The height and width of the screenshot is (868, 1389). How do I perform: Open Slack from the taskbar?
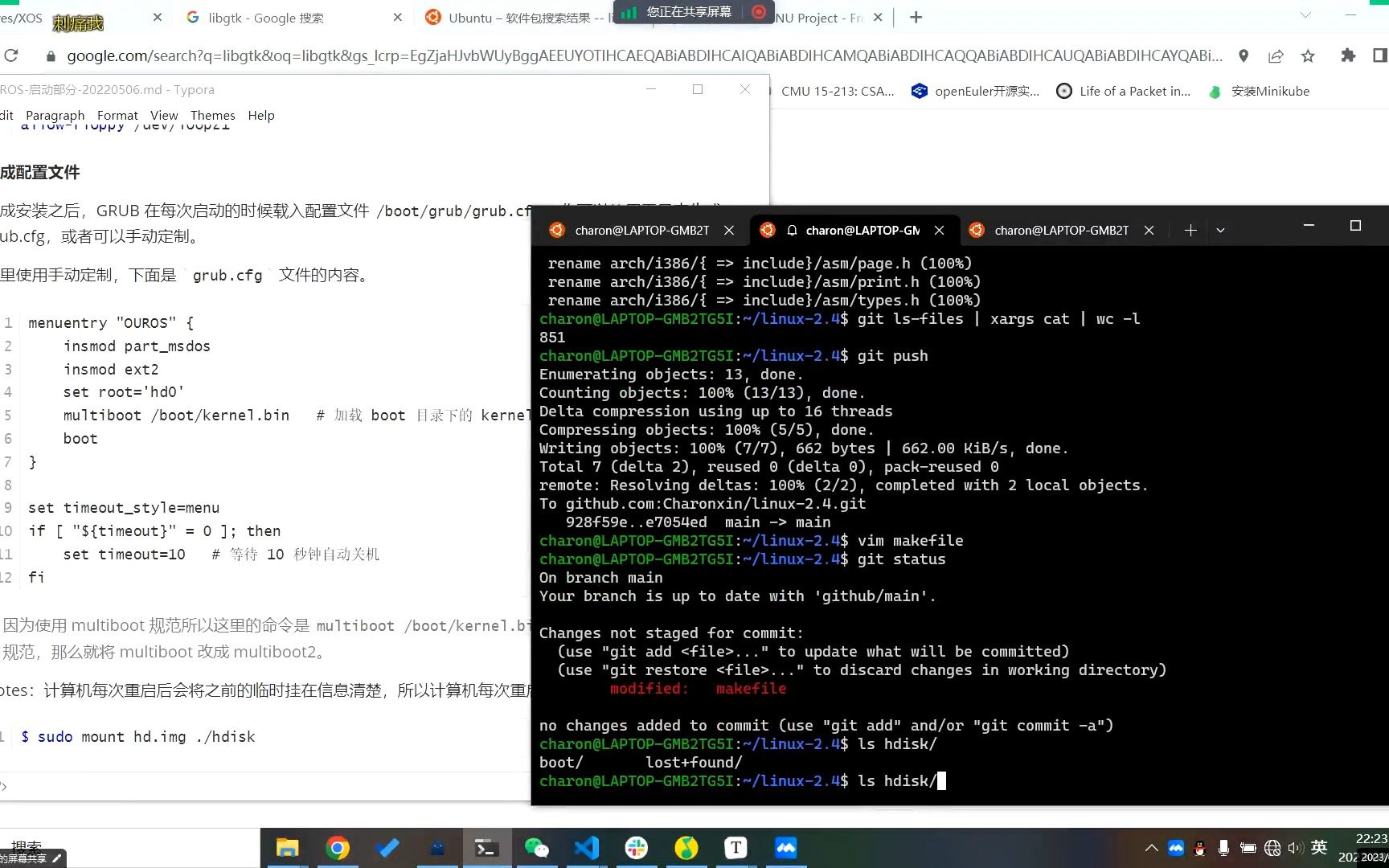pos(636,847)
